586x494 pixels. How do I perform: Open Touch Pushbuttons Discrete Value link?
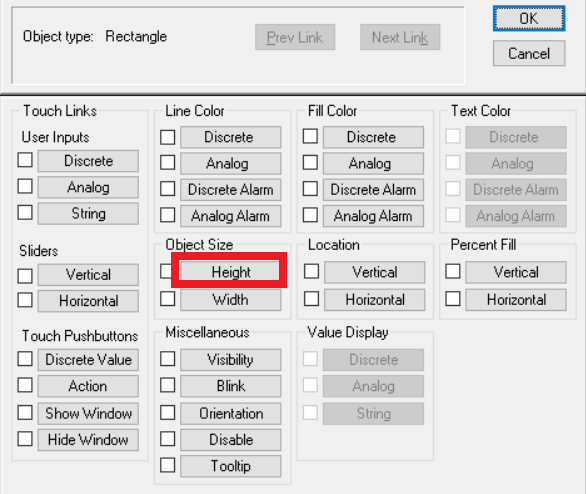pyautogui.click(x=88, y=360)
